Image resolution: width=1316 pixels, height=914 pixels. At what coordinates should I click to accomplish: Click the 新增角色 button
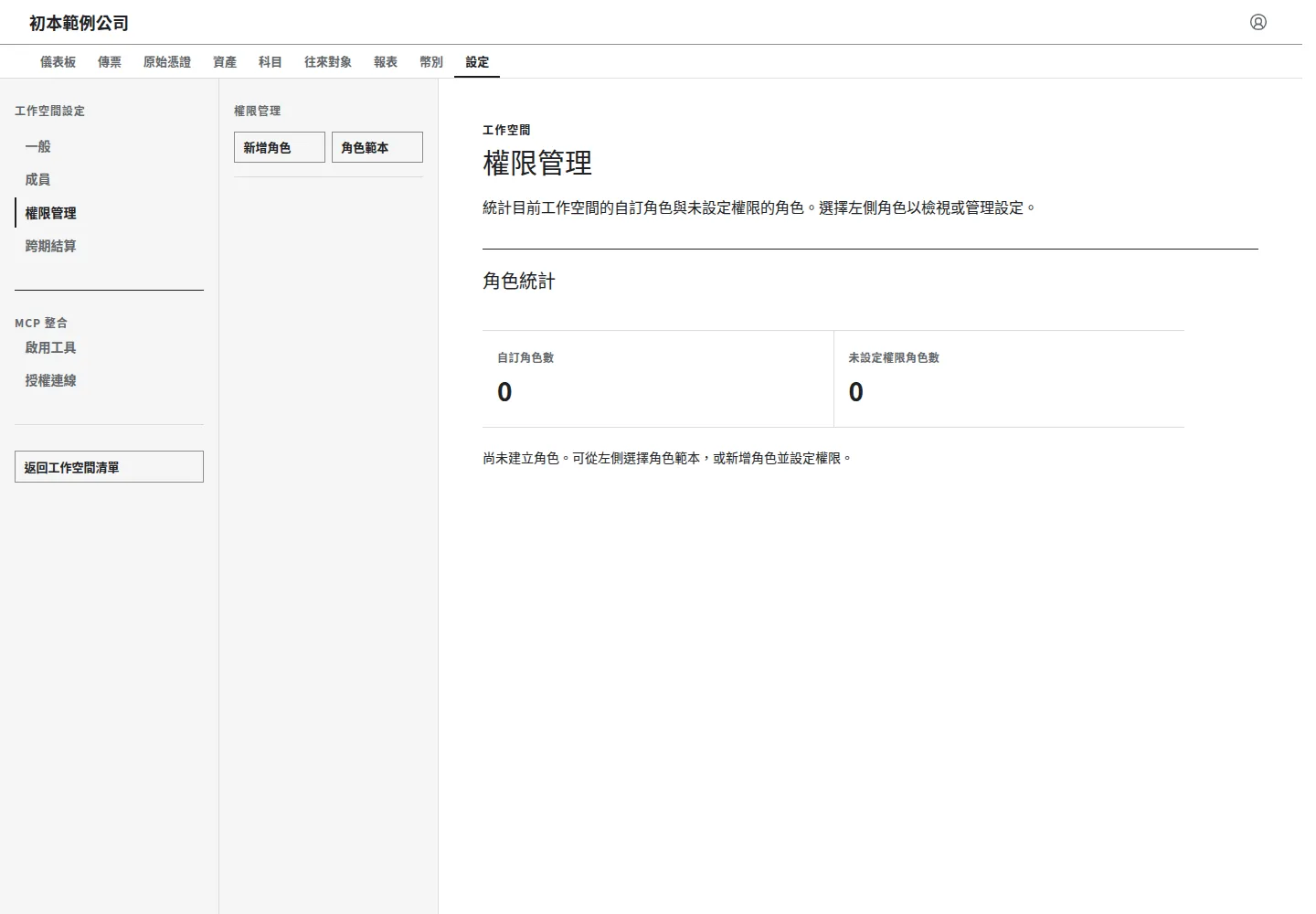[280, 147]
